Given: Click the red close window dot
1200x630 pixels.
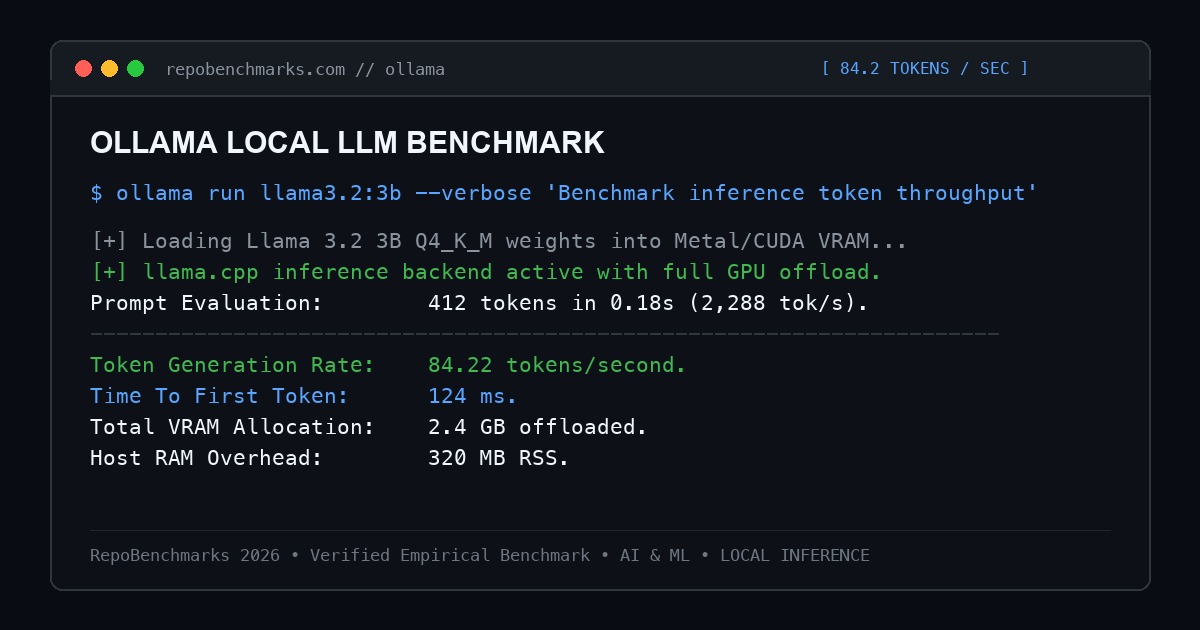Looking at the screenshot, I should [84, 69].
